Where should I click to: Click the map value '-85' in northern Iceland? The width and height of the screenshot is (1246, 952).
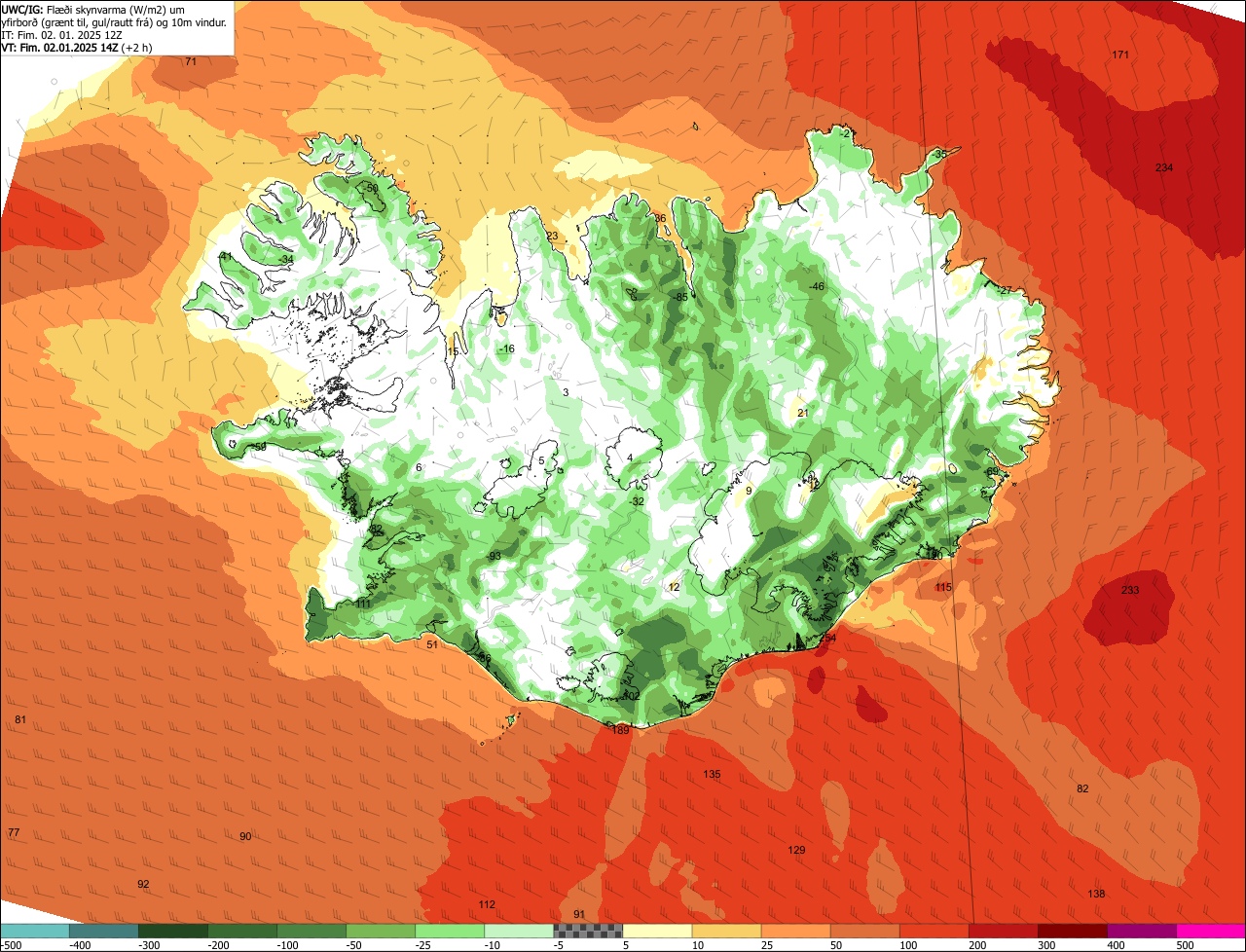pos(680,297)
